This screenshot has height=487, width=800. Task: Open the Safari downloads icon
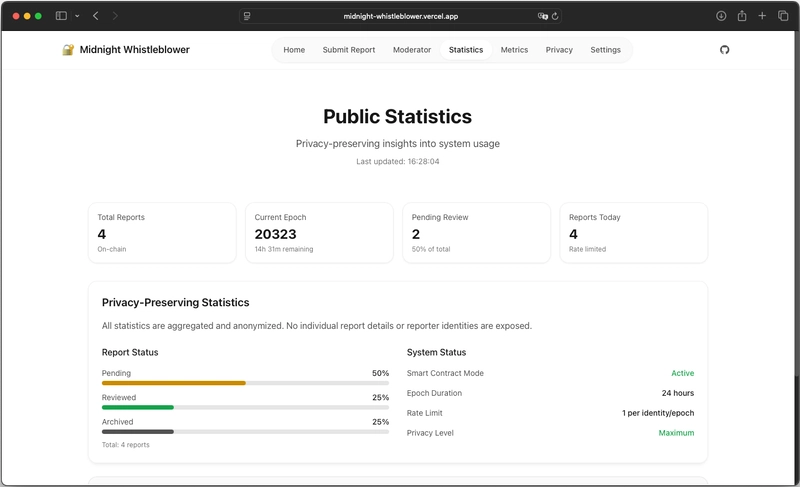pos(721,16)
